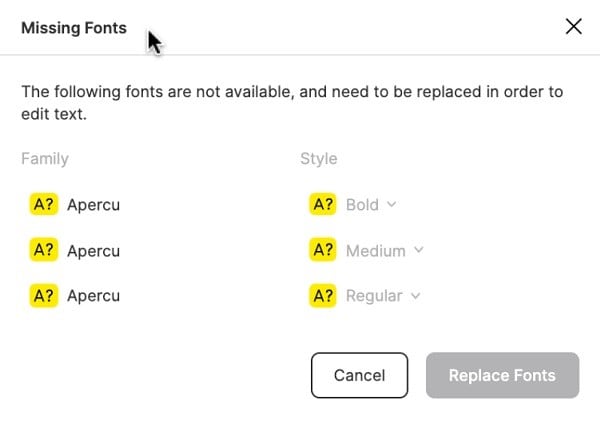Select the Apercu family in the Regular row
The image size is (600, 421).
(x=93, y=296)
